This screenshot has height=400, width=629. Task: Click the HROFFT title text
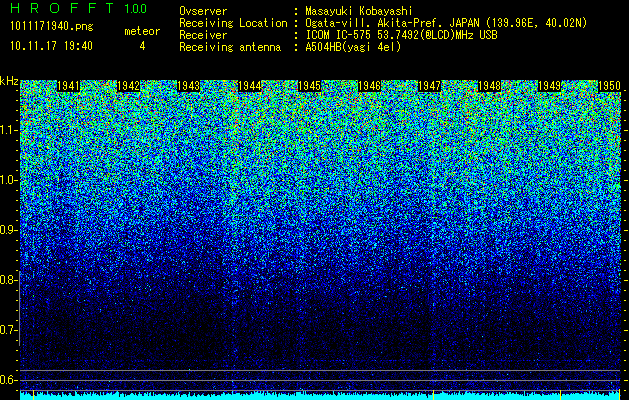[x=62, y=8]
